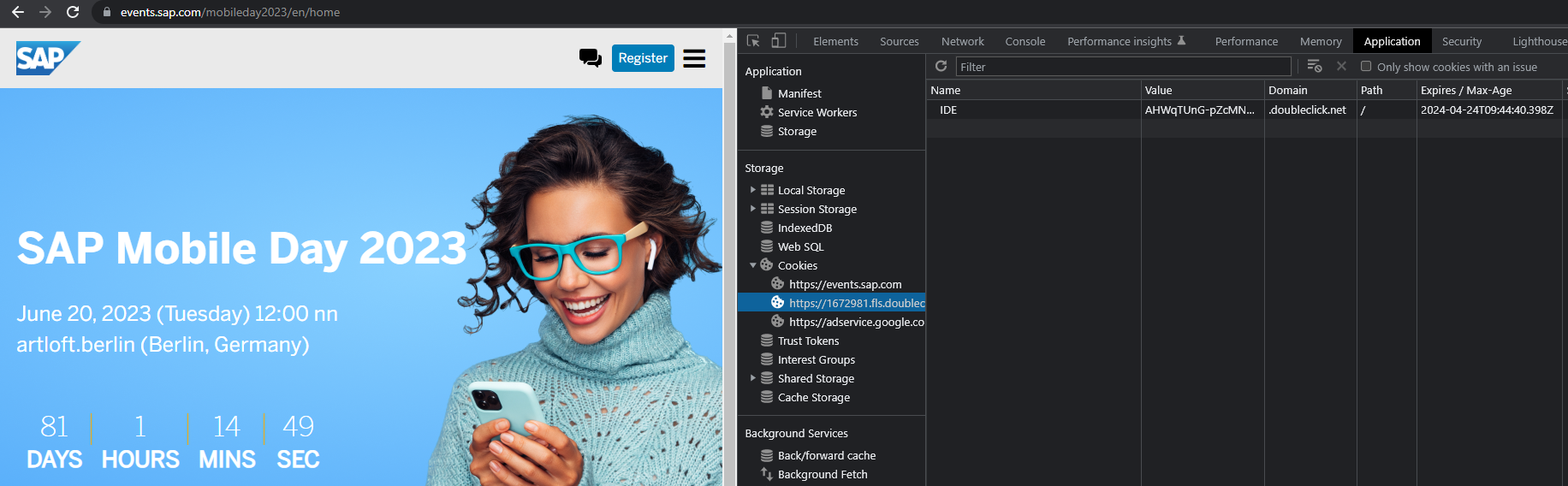Collapse the Cookies tree arrow
Viewport: 1568px width, 486px height.
(753, 265)
